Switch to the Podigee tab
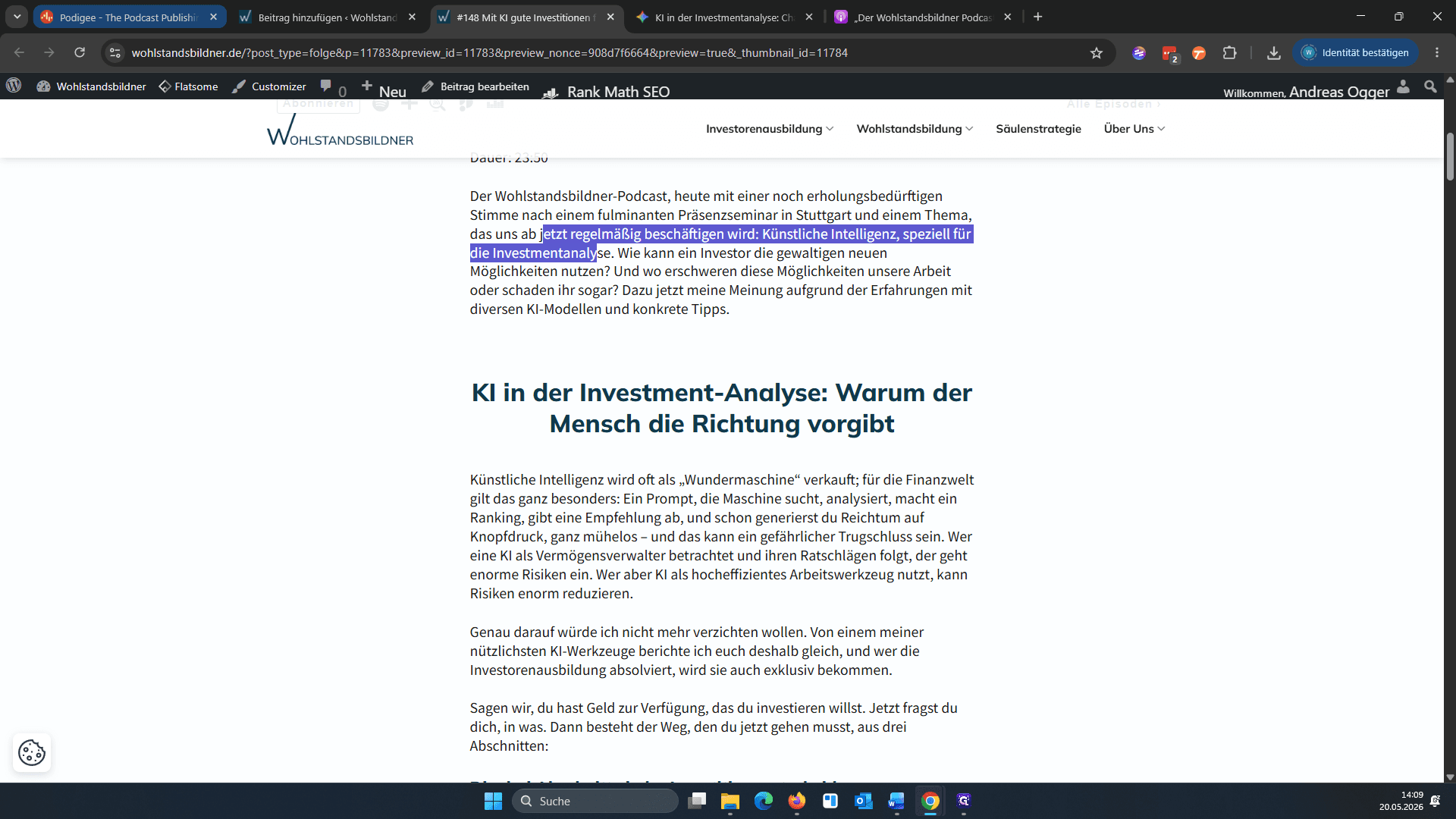Screen dimensions: 1456x819 click(129, 17)
